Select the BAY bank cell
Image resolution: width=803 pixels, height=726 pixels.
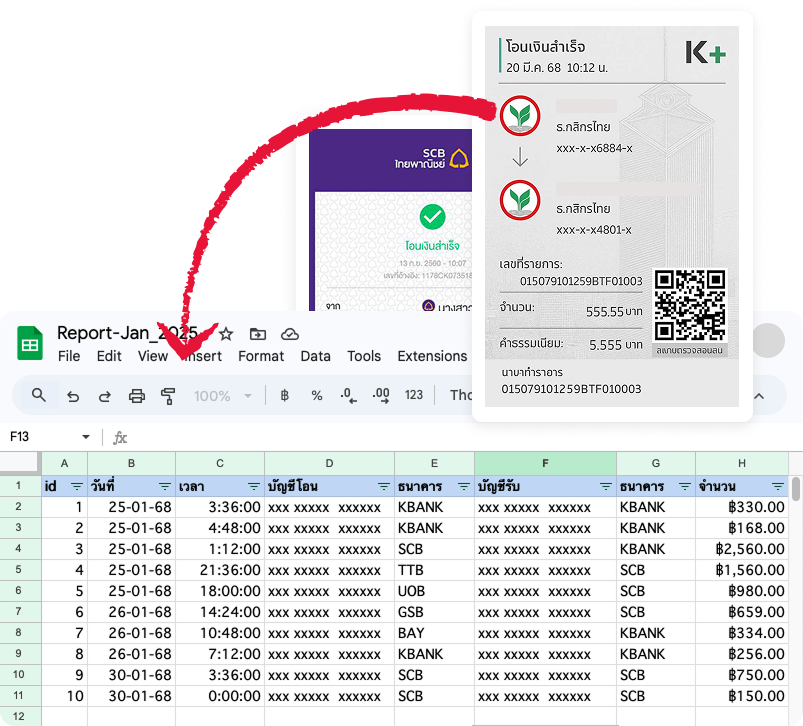(434, 633)
